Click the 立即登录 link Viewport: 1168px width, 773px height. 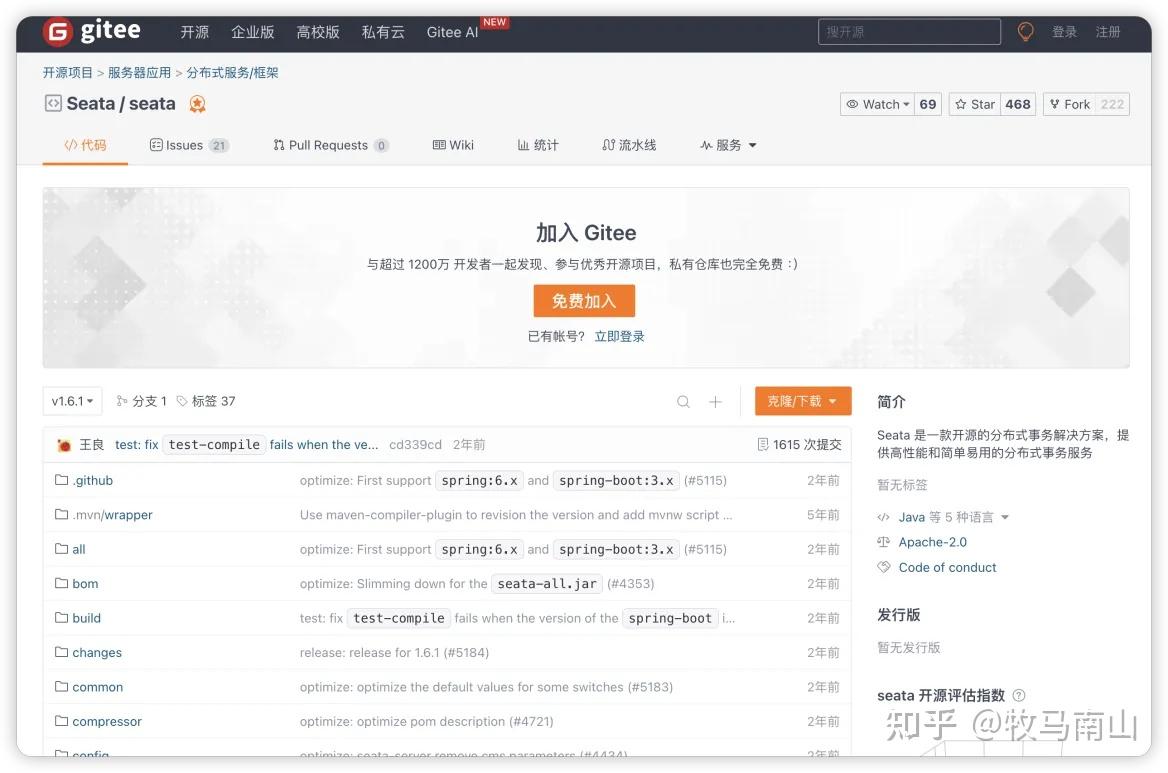click(x=619, y=337)
